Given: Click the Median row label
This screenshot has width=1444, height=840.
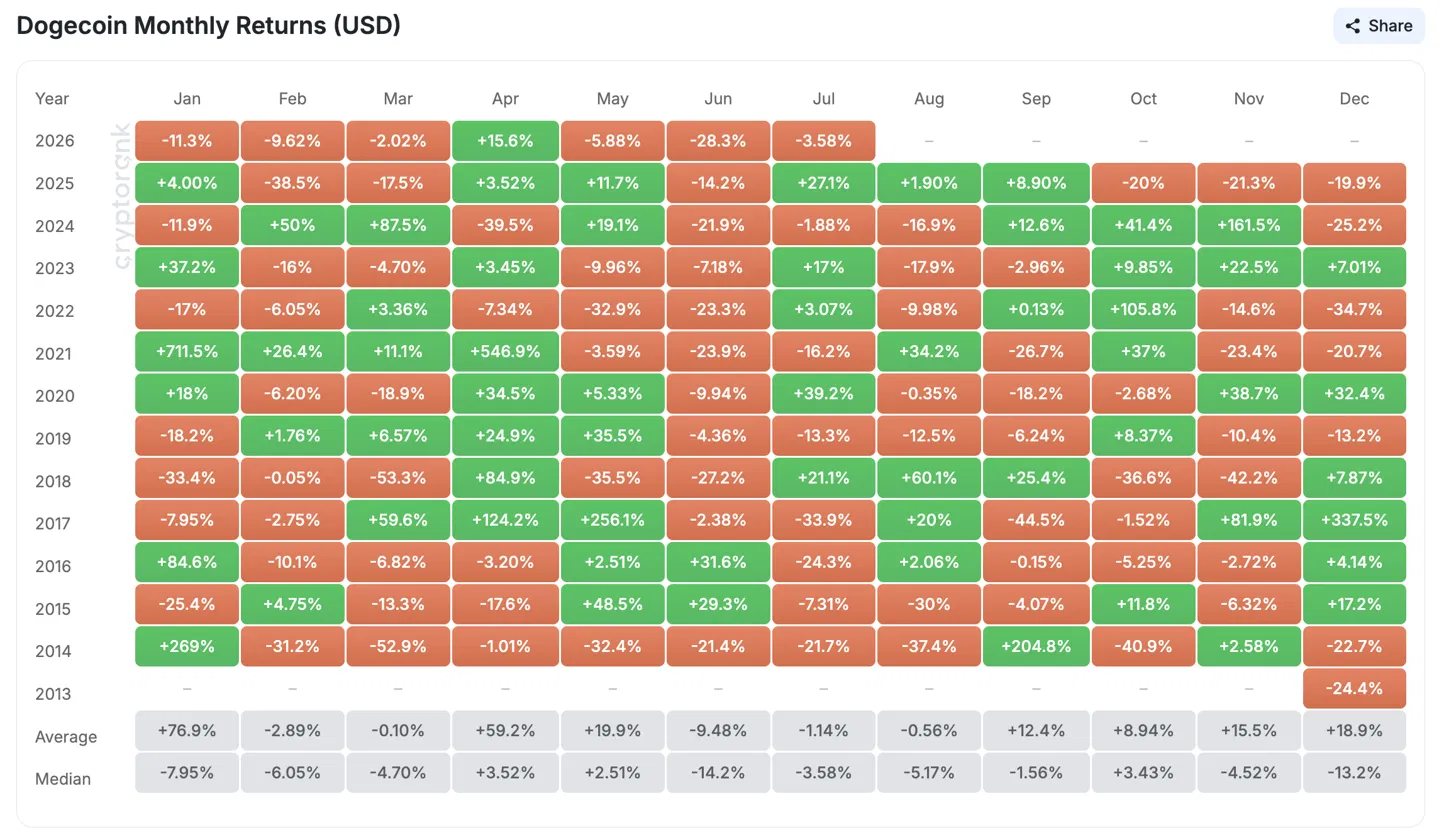Looking at the screenshot, I should pos(62,779).
